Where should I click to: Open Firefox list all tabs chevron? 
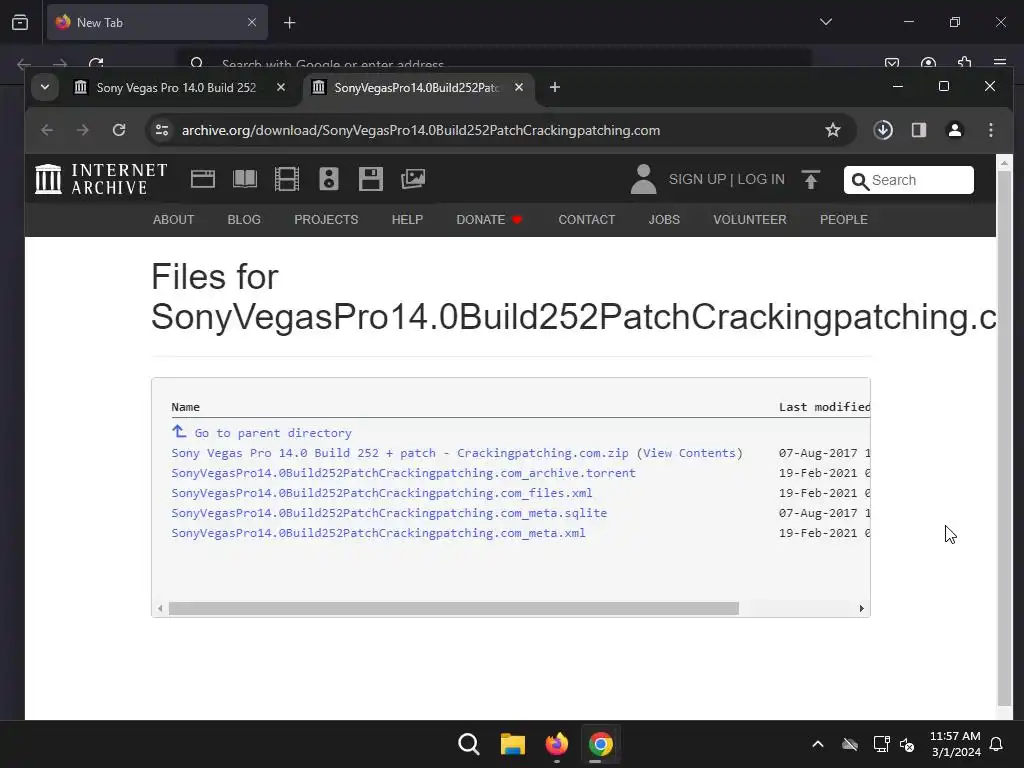pos(825,22)
